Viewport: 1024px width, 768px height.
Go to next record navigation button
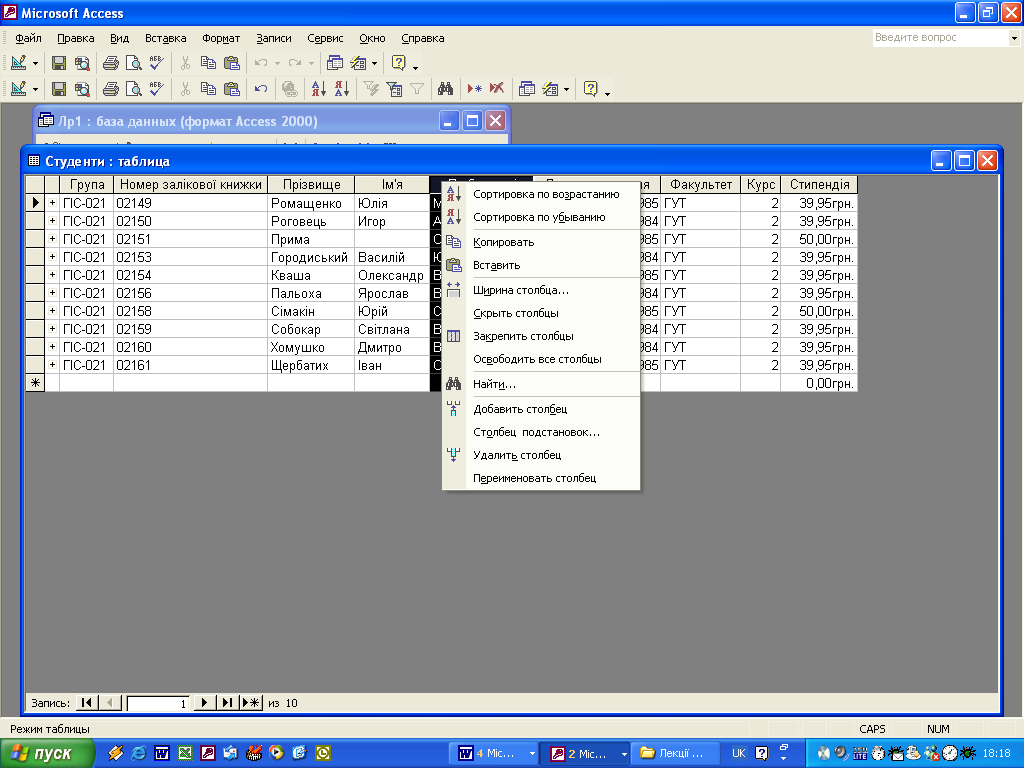[204, 703]
